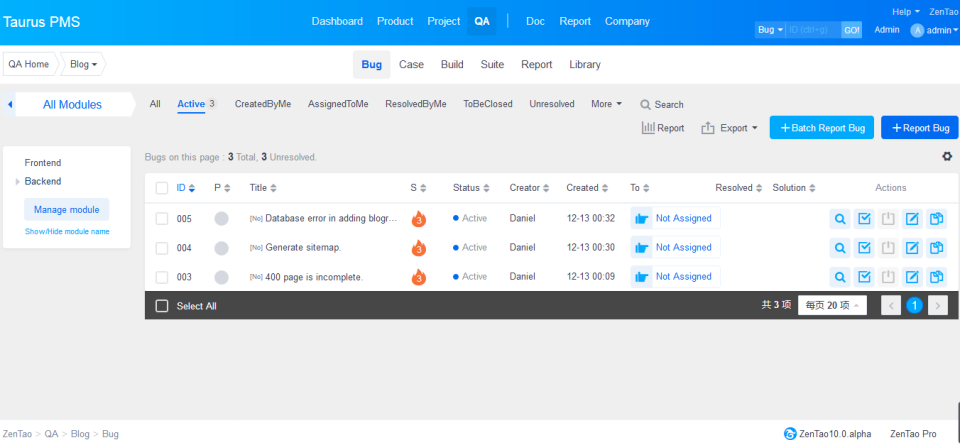Open the Dashboard menu item
The image size is (960, 445).
coord(337,21)
